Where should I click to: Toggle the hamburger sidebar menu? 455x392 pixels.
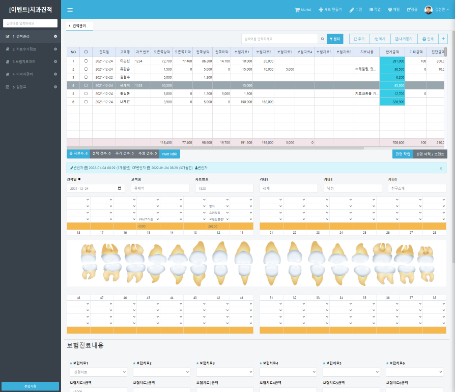70,10
